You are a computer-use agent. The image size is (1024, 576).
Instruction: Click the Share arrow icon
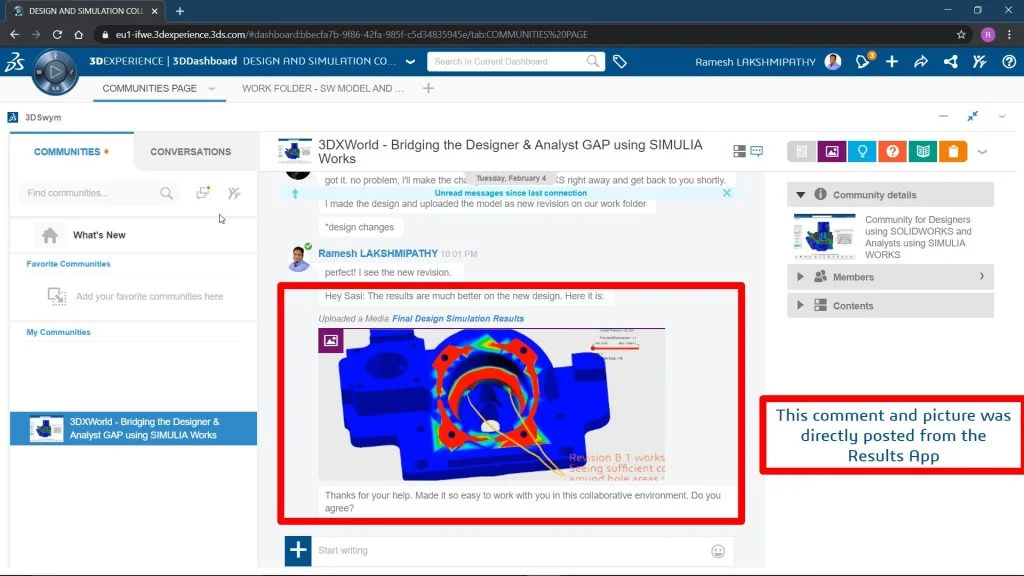pyautogui.click(x=921, y=61)
